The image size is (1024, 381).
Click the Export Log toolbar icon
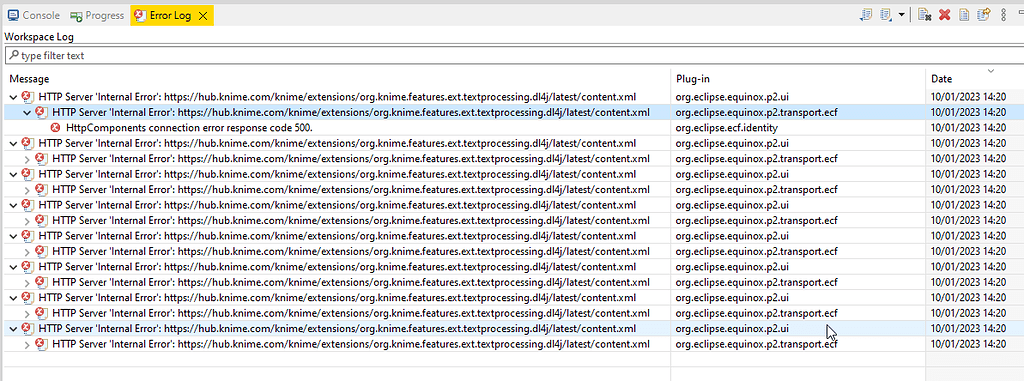click(867, 15)
